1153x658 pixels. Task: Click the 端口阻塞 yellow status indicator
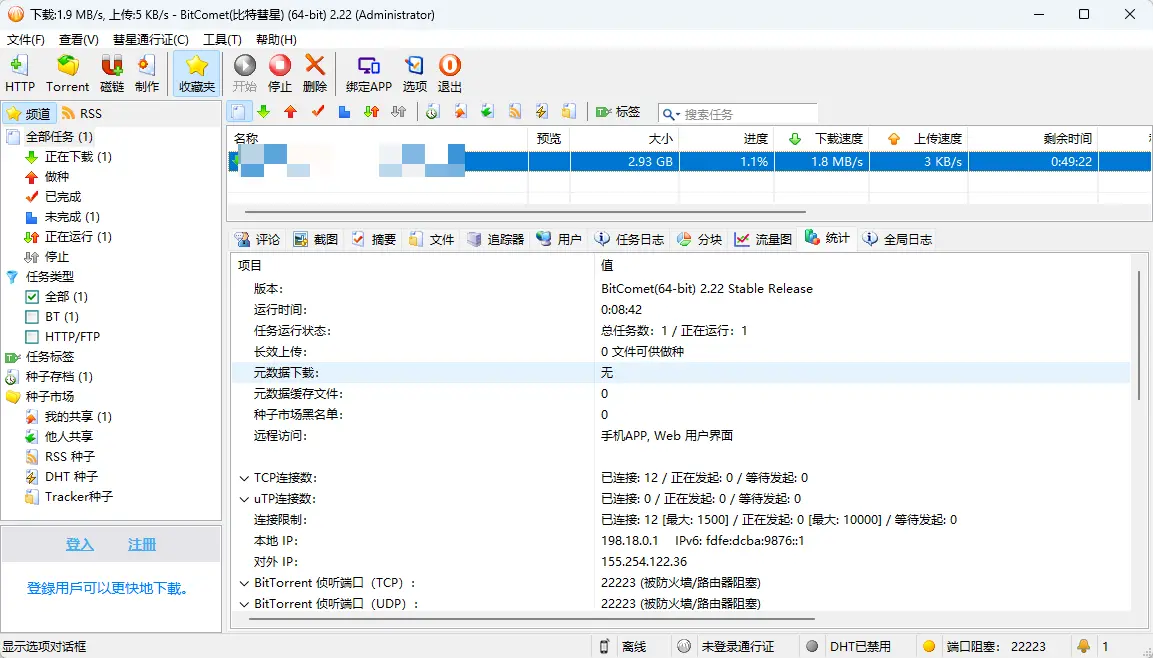pos(929,646)
